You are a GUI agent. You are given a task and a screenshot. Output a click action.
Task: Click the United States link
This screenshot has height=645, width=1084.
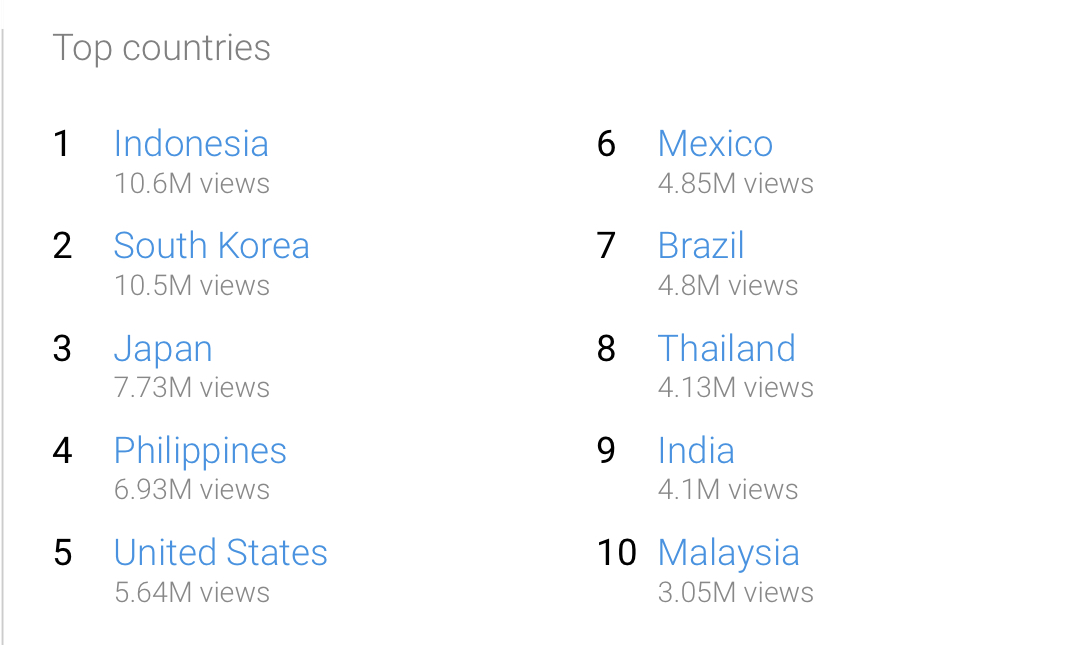221,553
